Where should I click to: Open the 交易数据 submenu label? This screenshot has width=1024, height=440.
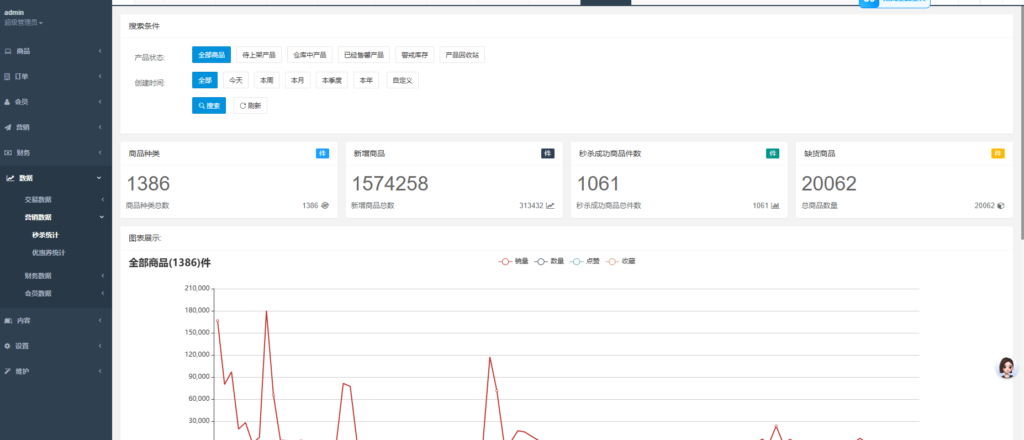tap(38, 199)
